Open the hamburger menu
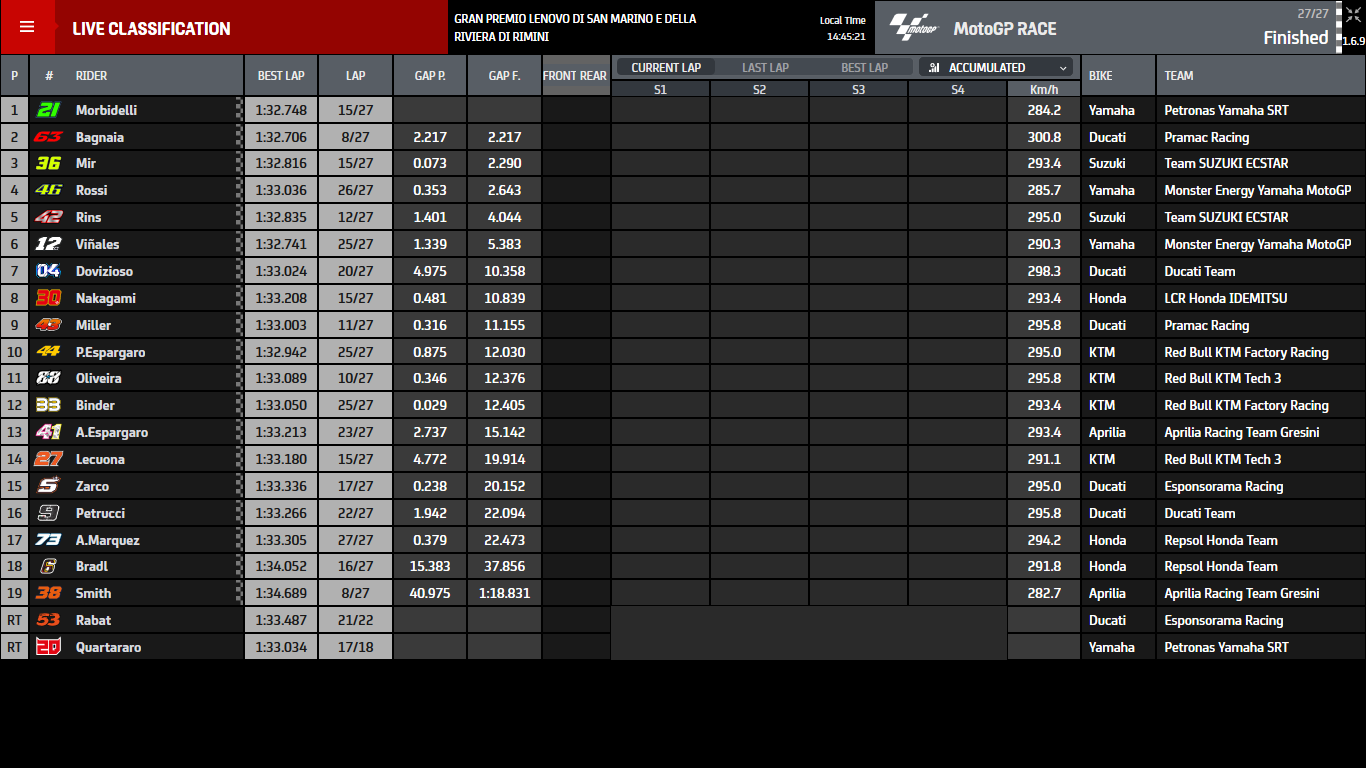 coord(27,27)
